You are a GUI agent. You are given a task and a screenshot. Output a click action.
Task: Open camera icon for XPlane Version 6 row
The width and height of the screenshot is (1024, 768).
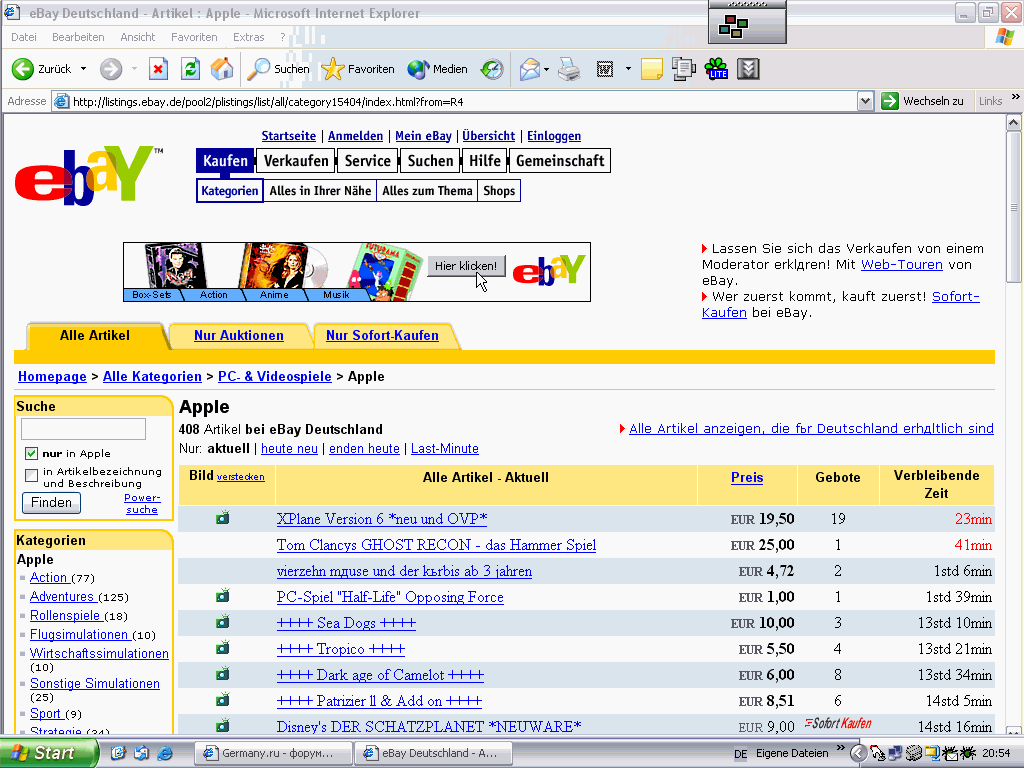tap(223, 518)
